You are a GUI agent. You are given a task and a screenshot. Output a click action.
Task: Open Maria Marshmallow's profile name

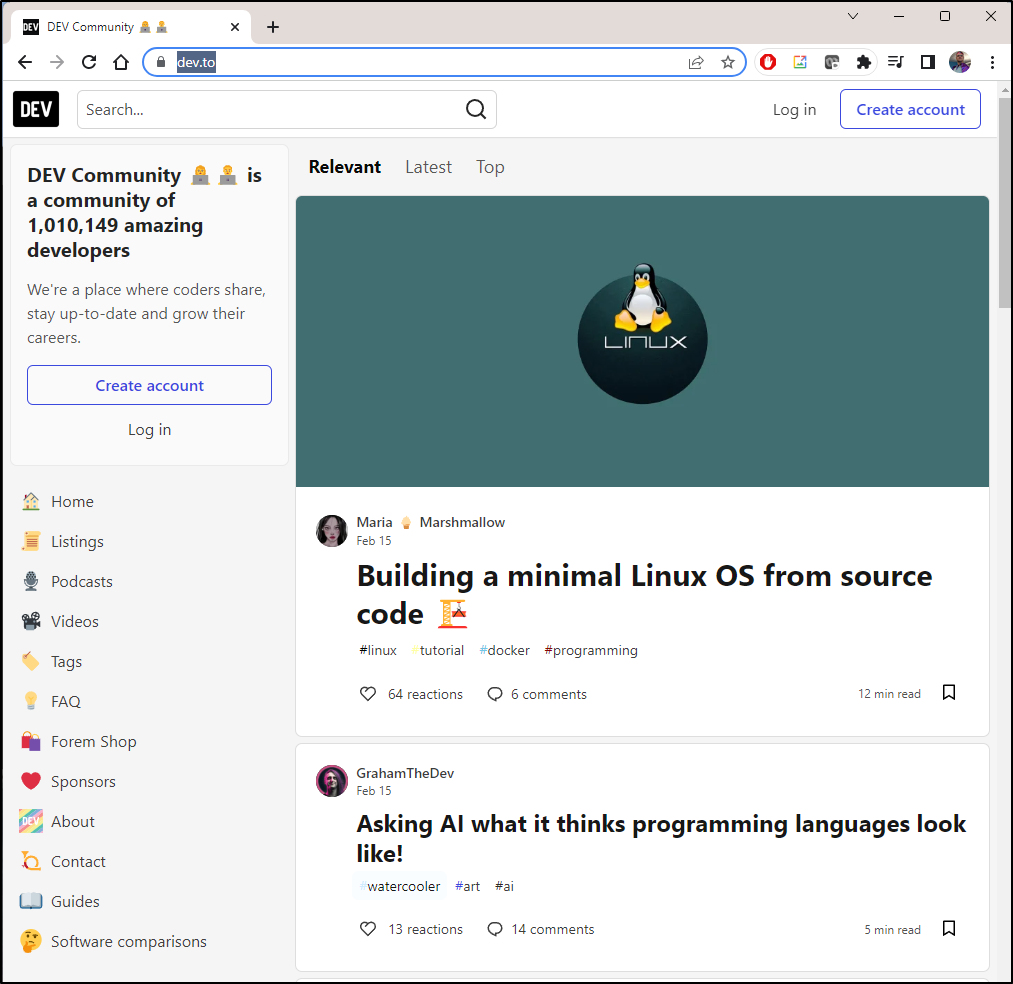[431, 522]
